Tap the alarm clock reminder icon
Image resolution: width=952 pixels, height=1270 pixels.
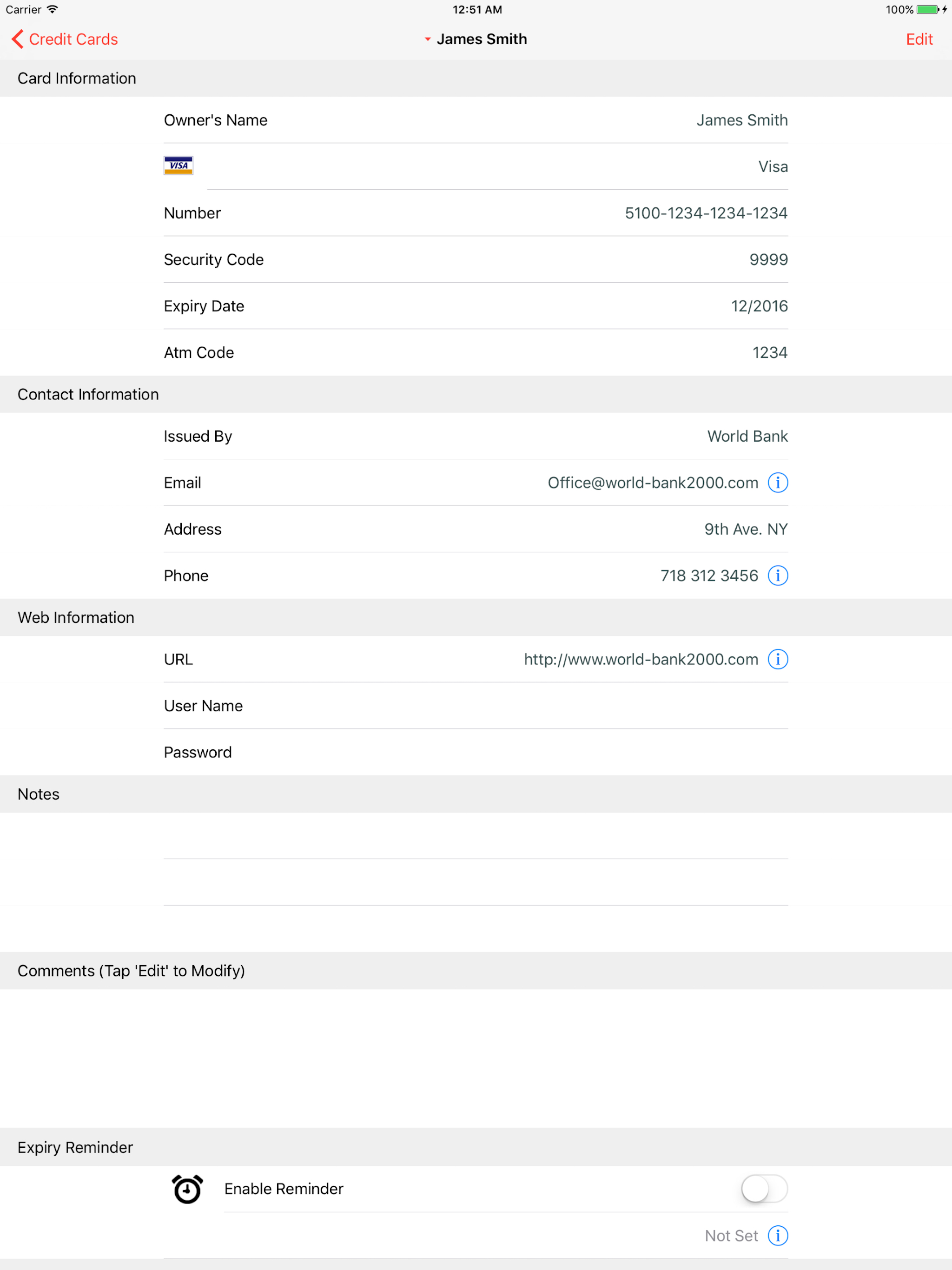coord(187,1189)
